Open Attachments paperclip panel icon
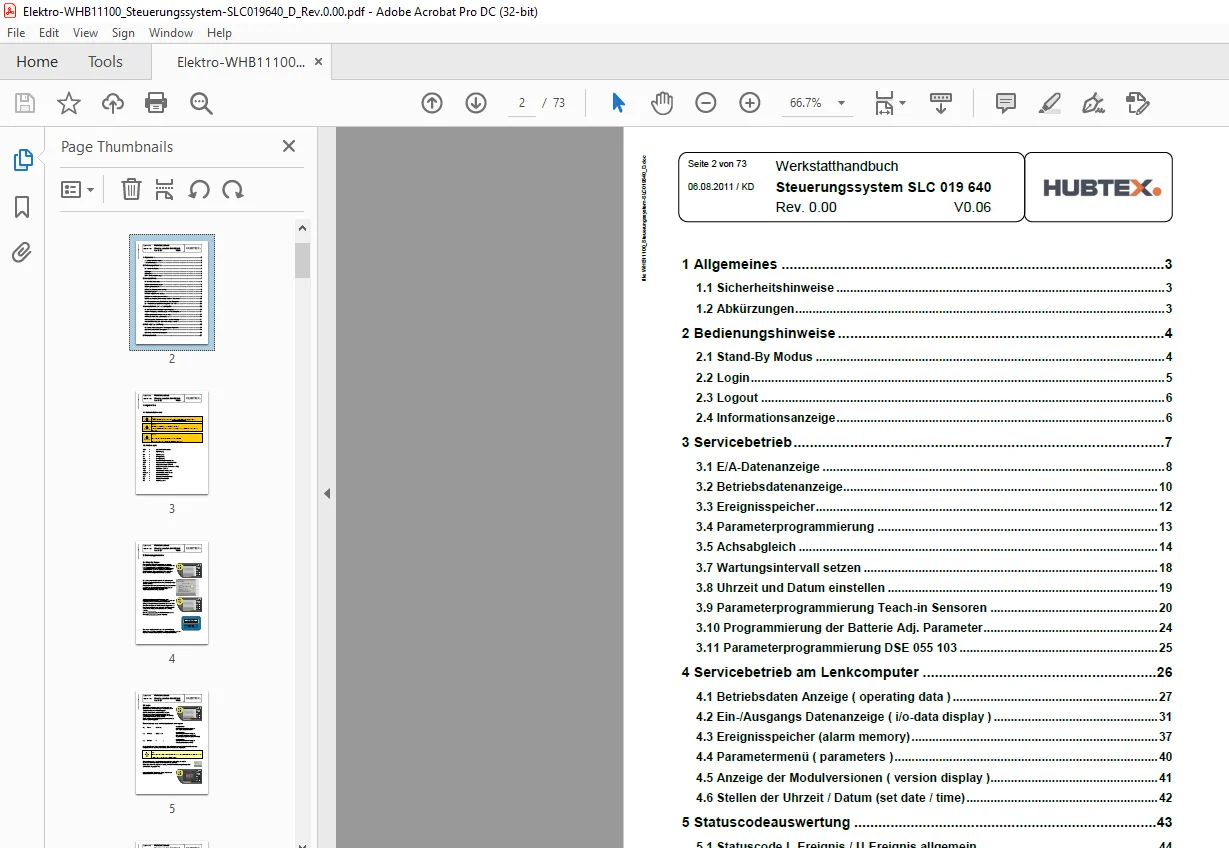Image resolution: width=1229 pixels, height=848 pixels. point(22,252)
